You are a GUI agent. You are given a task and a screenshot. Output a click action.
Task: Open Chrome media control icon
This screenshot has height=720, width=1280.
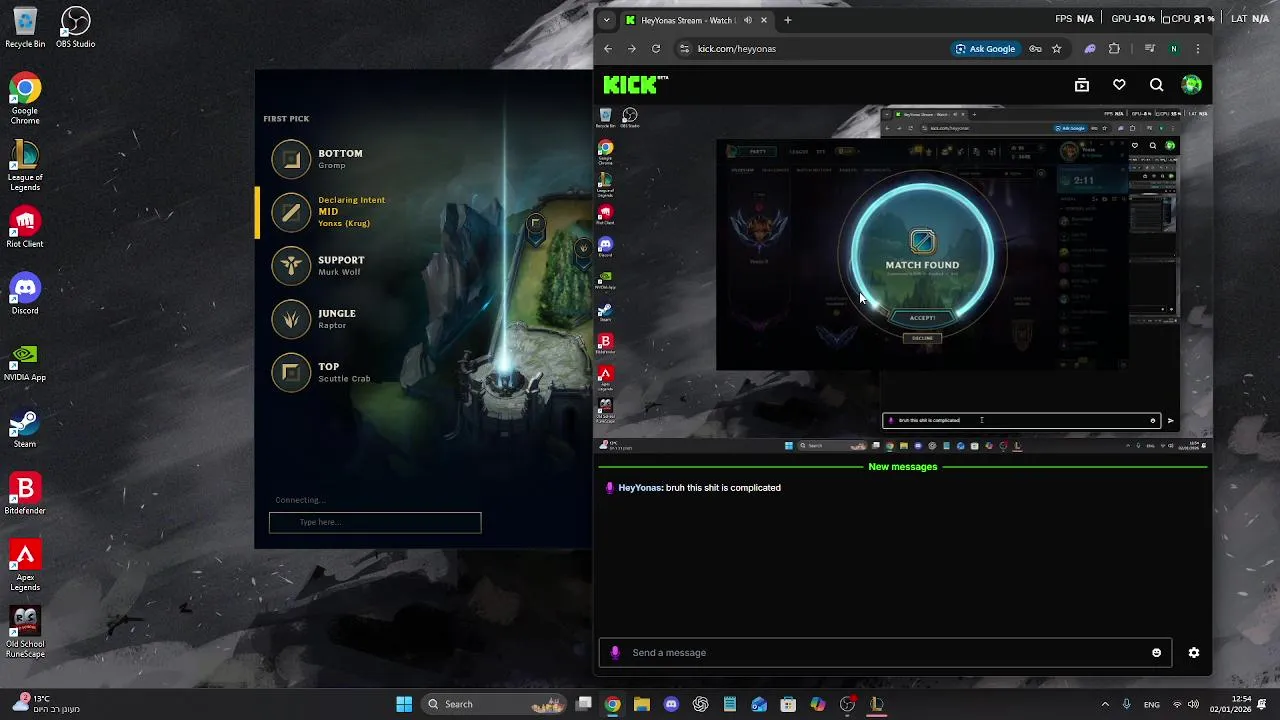[1149, 48]
